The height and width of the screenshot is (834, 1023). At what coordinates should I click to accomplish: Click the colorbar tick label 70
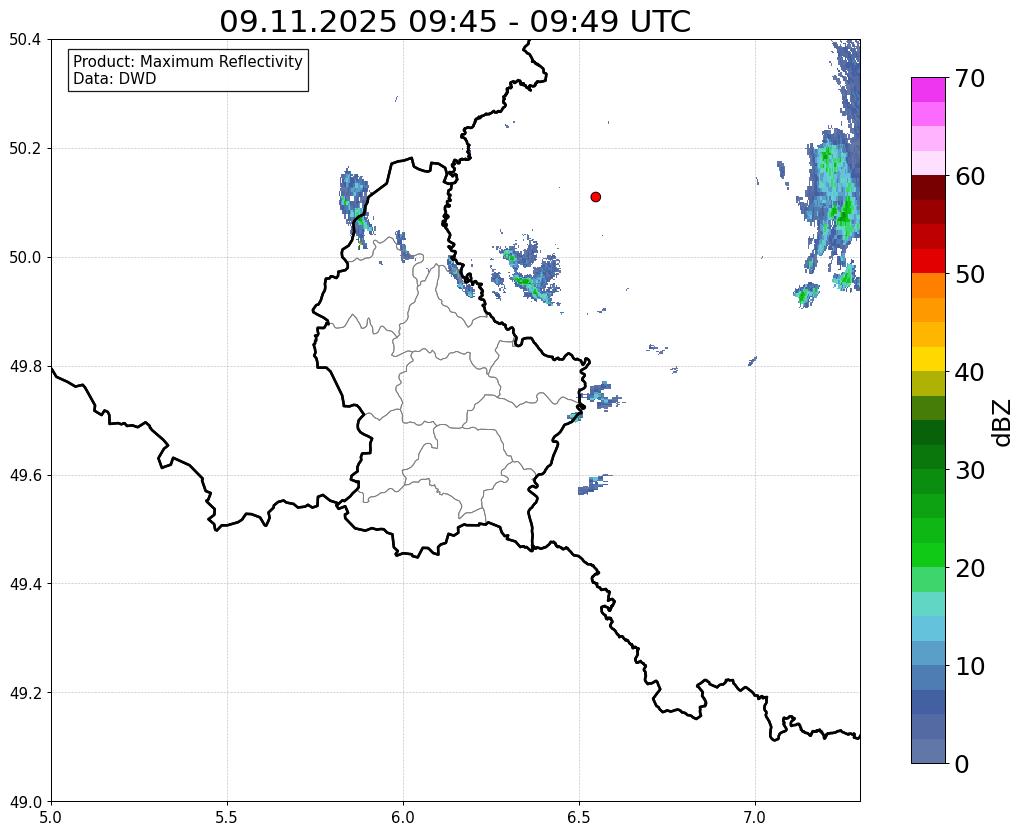pyautogui.click(x=970, y=78)
